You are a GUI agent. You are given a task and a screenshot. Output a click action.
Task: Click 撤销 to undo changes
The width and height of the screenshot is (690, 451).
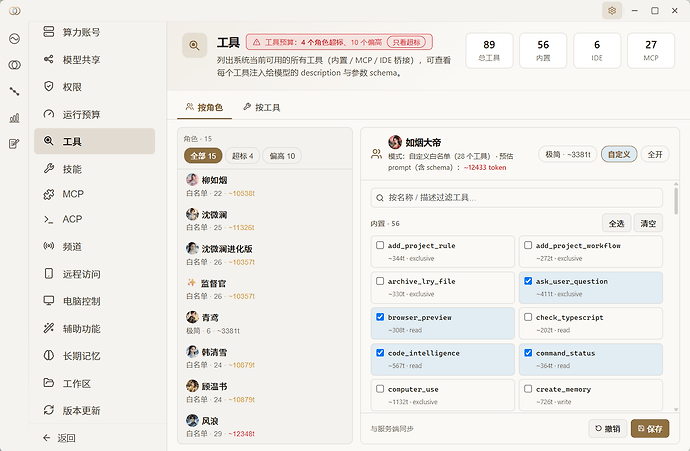pos(608,428)
